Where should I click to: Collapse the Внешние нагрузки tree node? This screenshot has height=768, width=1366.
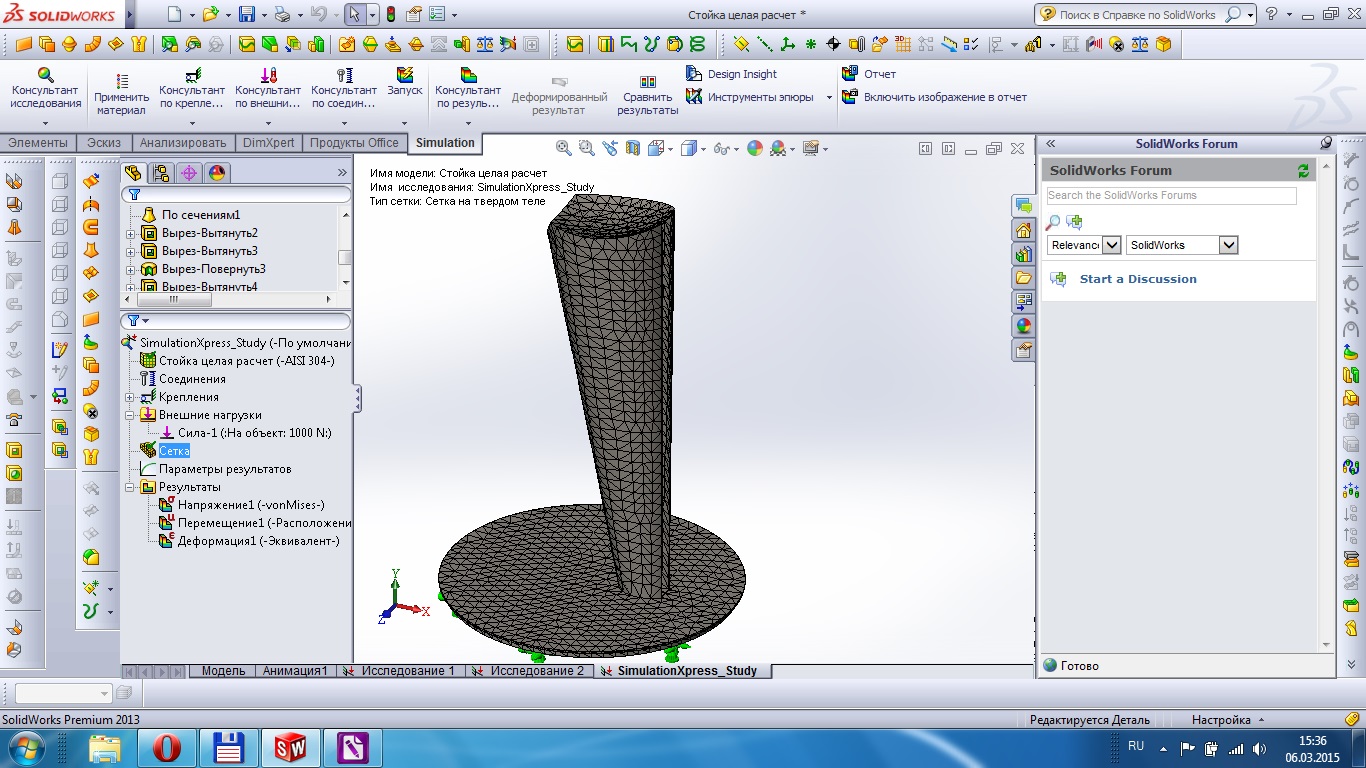click(130, 415)
